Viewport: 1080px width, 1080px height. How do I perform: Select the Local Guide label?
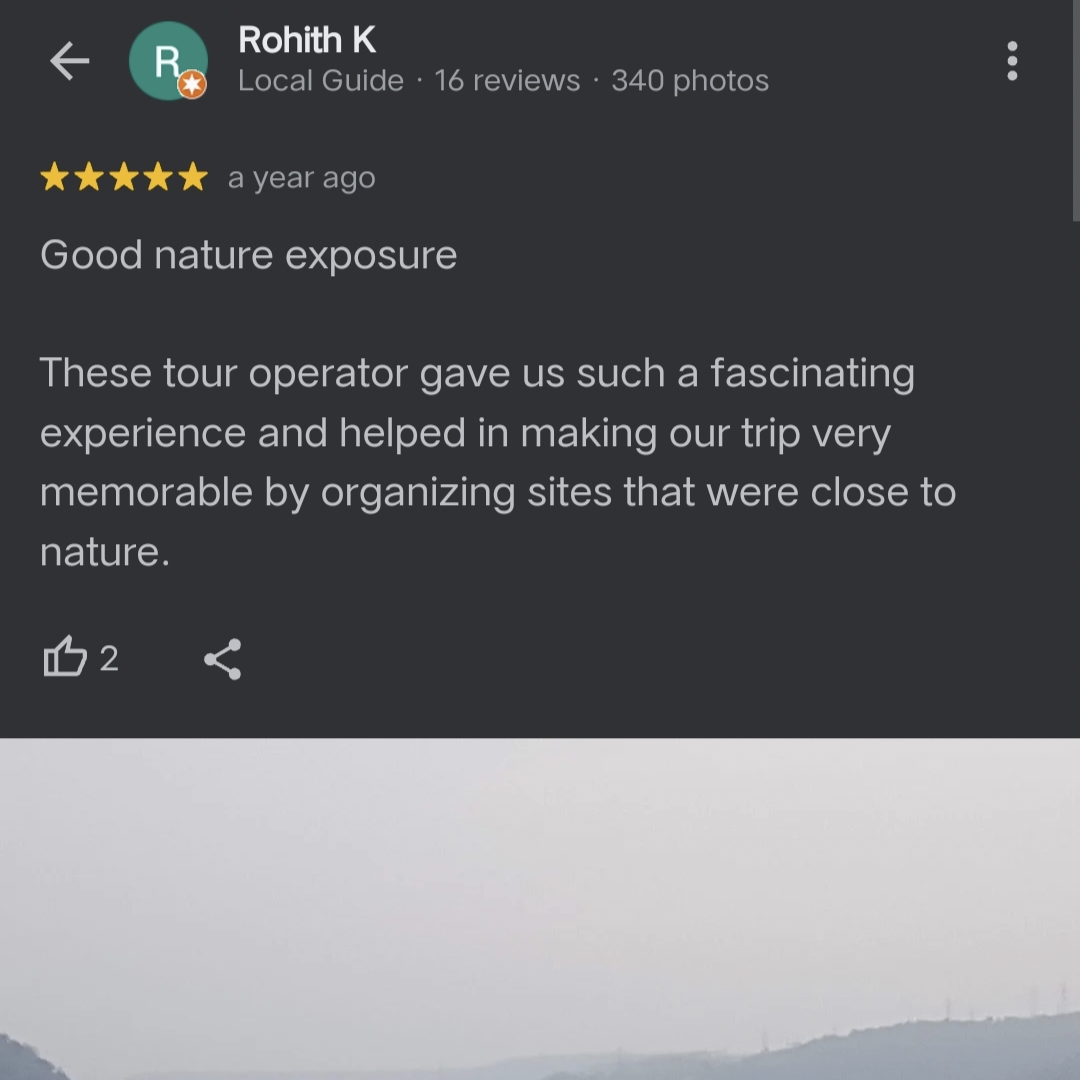[321, 81]
